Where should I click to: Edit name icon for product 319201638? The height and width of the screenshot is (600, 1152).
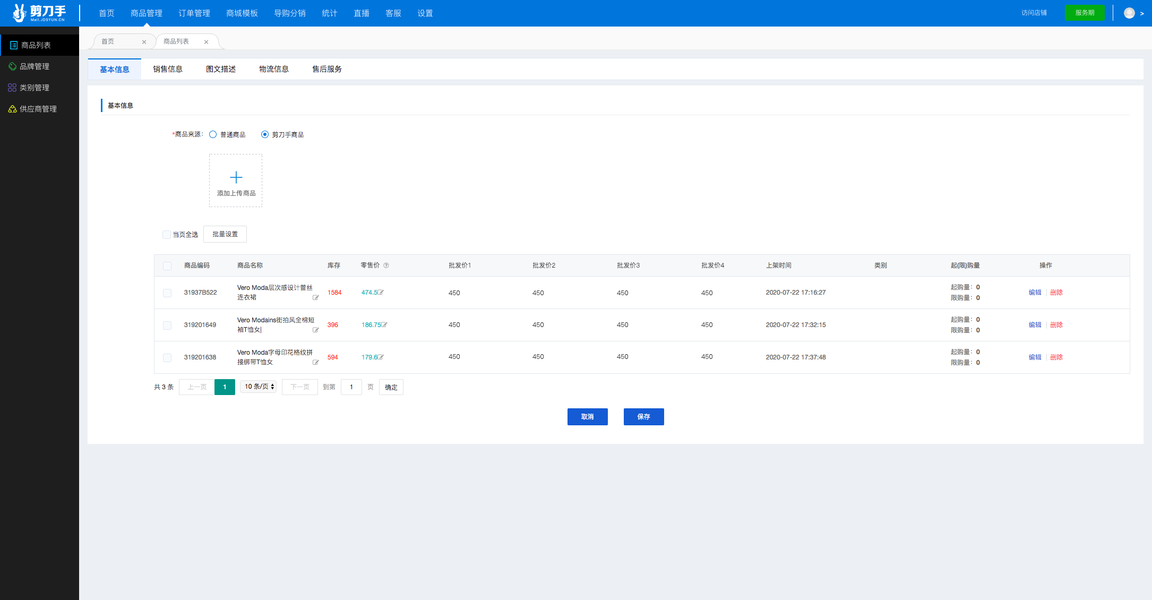pyautogui.click(x=315, y=362)
